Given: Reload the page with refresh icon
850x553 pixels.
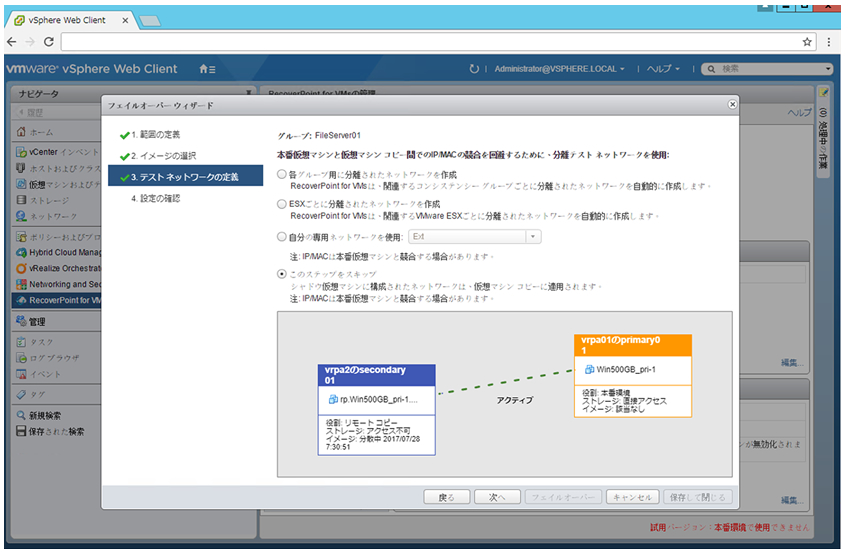Looking at the screenshot, I should point(49,42).
